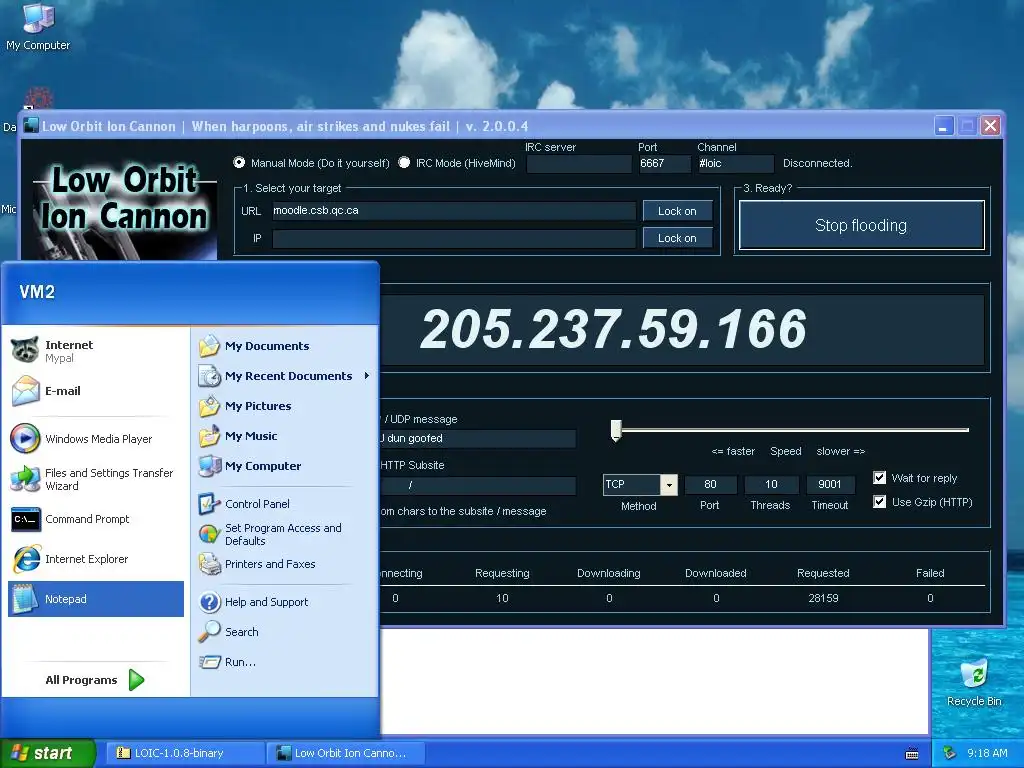This screenshot has height=768, width=1024.
Task: Click the IRC Port 6667 field
Action: pos(664,163)
